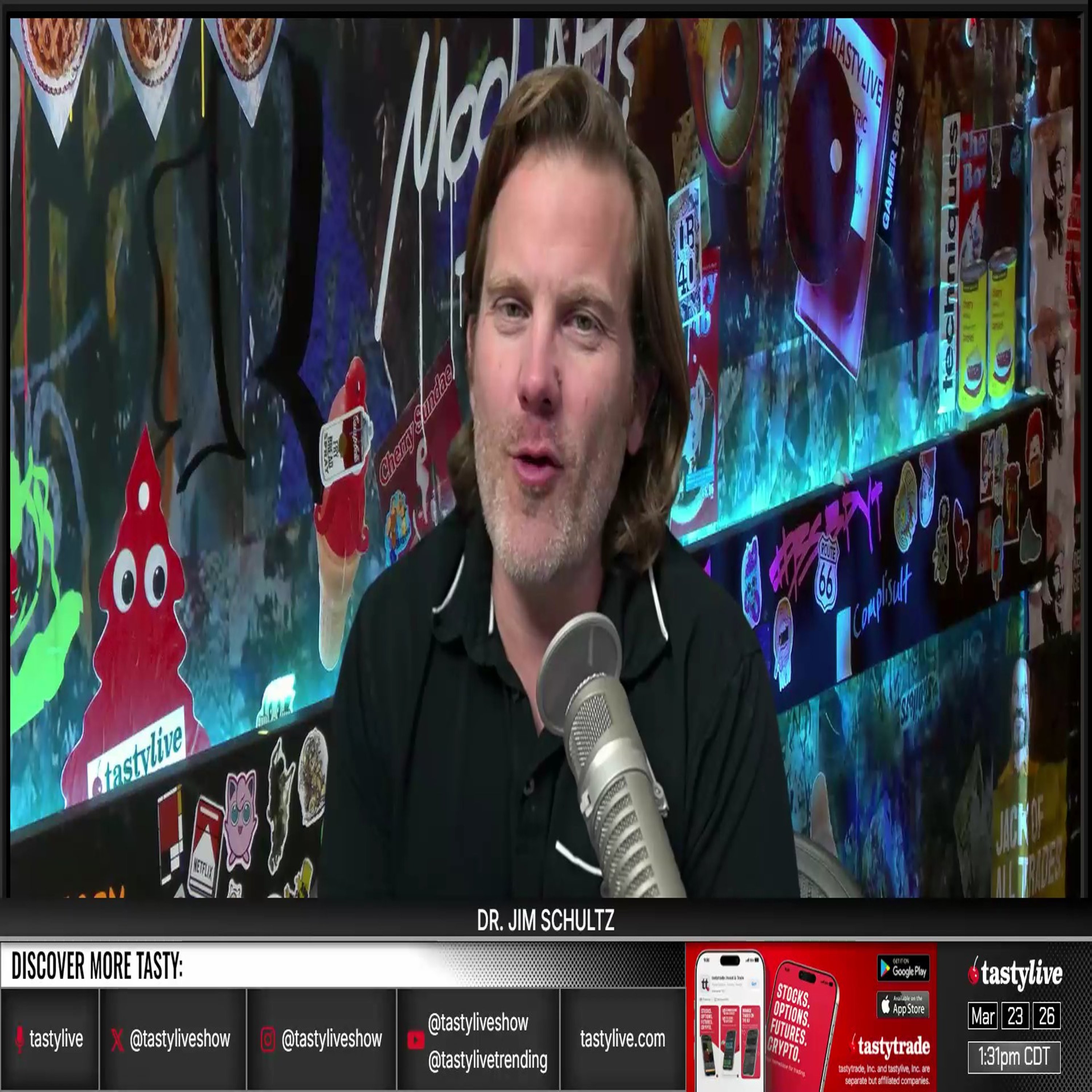The width and height of the screenshot is (1092, 1092).
Task: Click the App Store badge
Action: [903, 1004]
